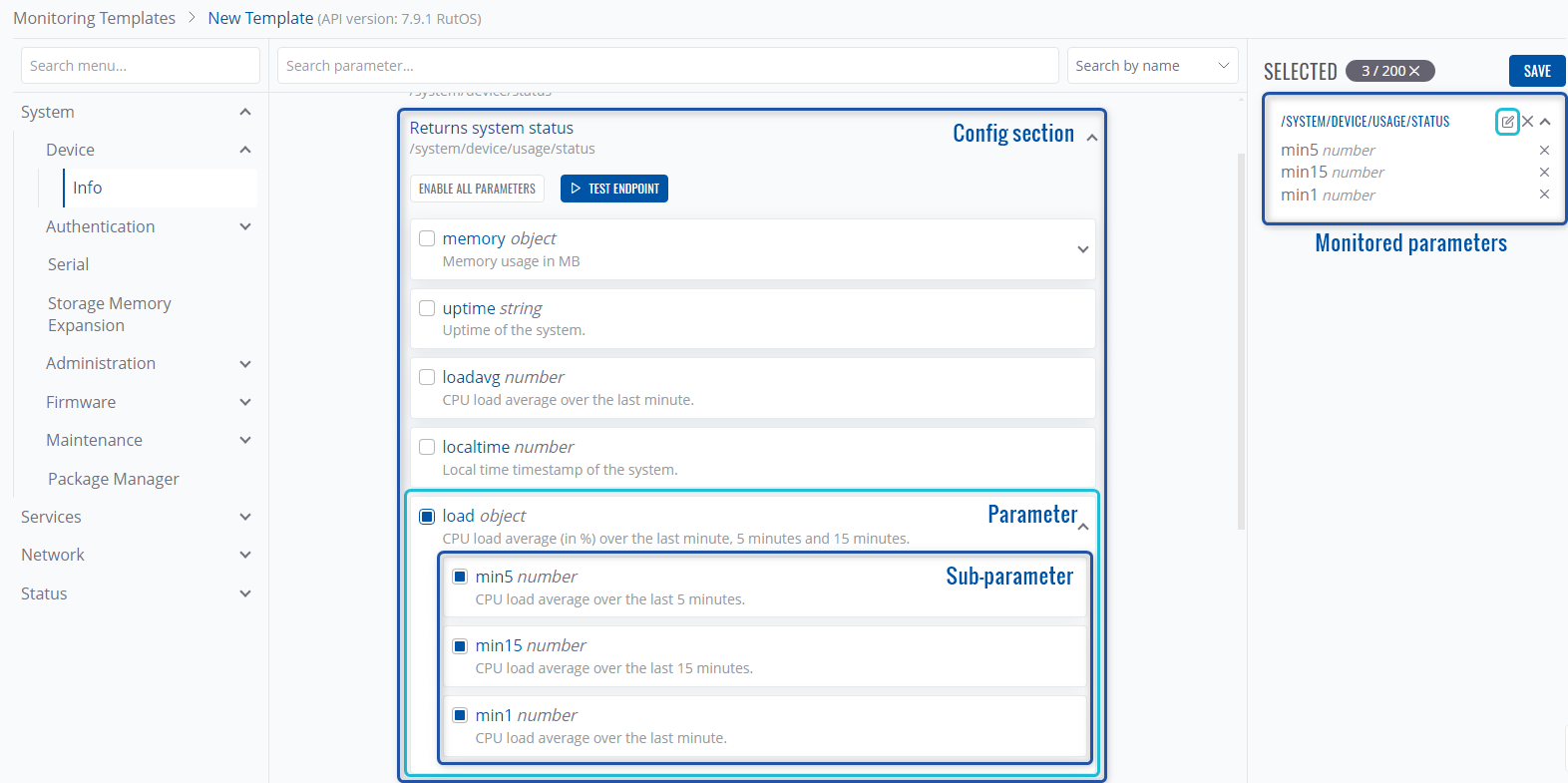This screenshot has width=1568, height=783.
Task: Select Serial in the sidebar menu
Action: (68, 264)
